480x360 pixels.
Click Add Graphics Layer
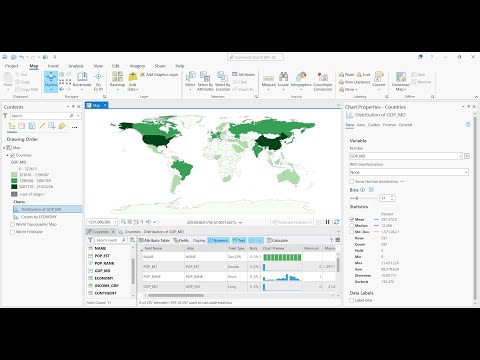(x=159, y=75)
